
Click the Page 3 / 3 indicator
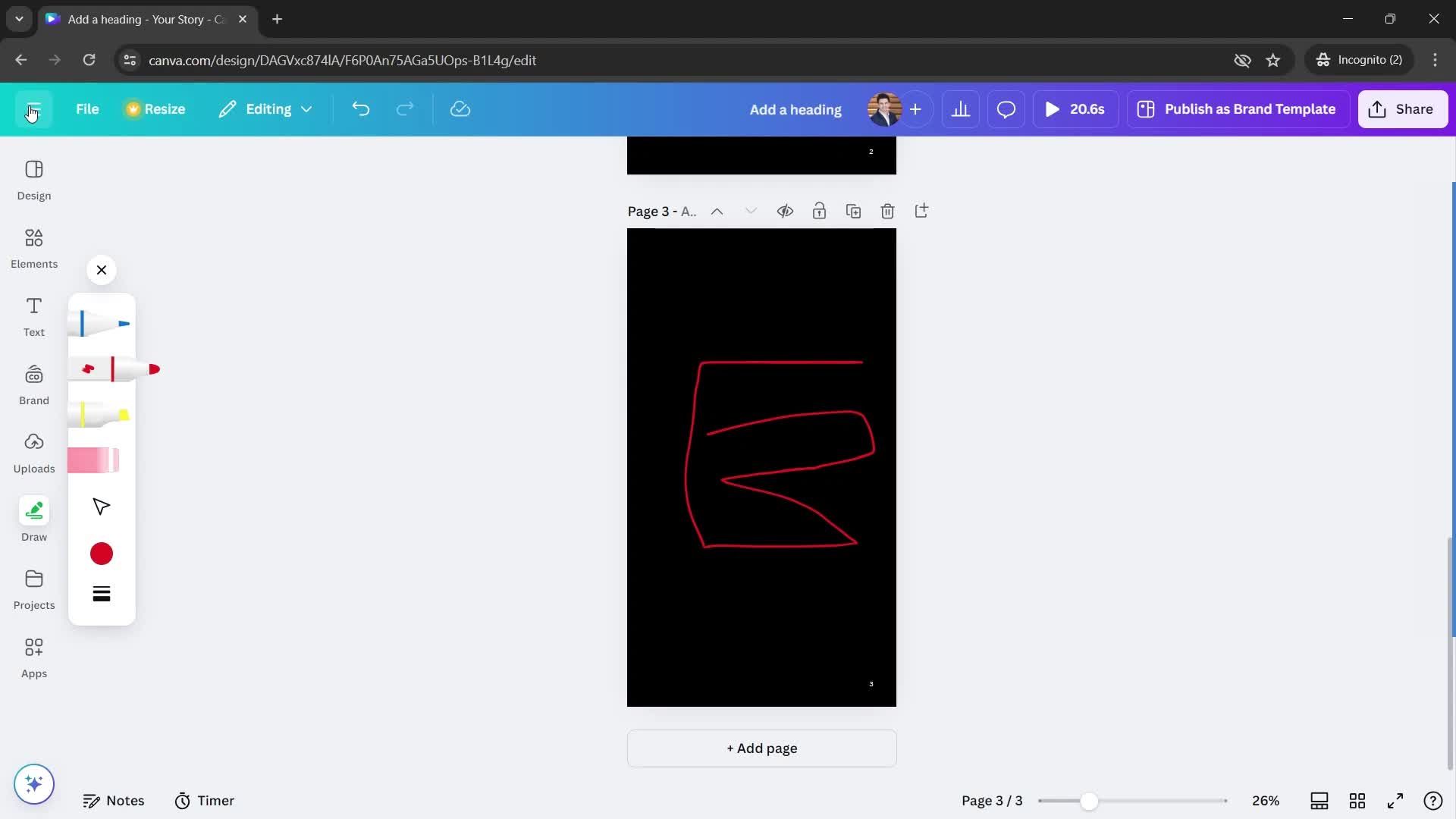coord(992,801)
